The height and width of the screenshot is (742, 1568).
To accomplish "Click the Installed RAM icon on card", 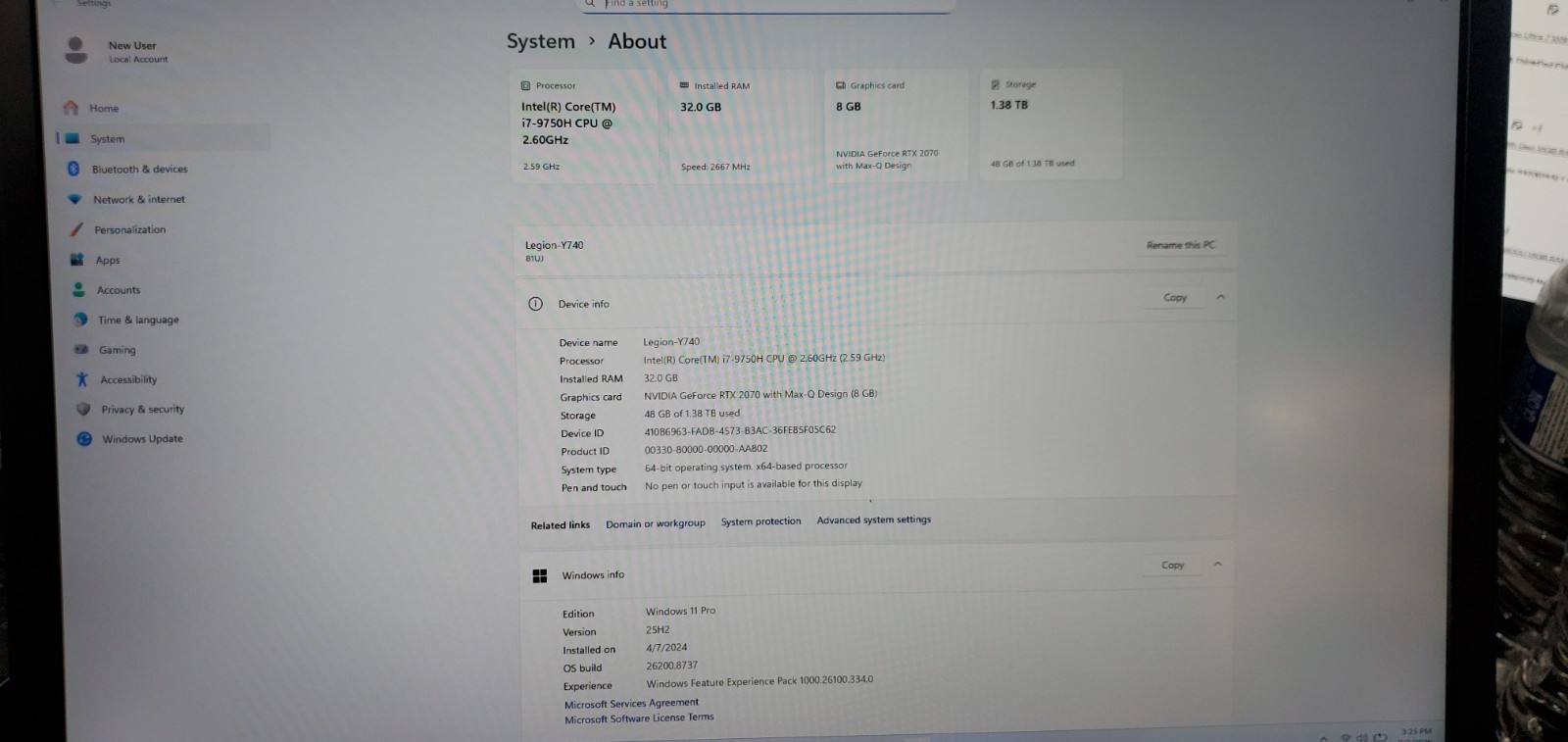I will coord(684,85).
